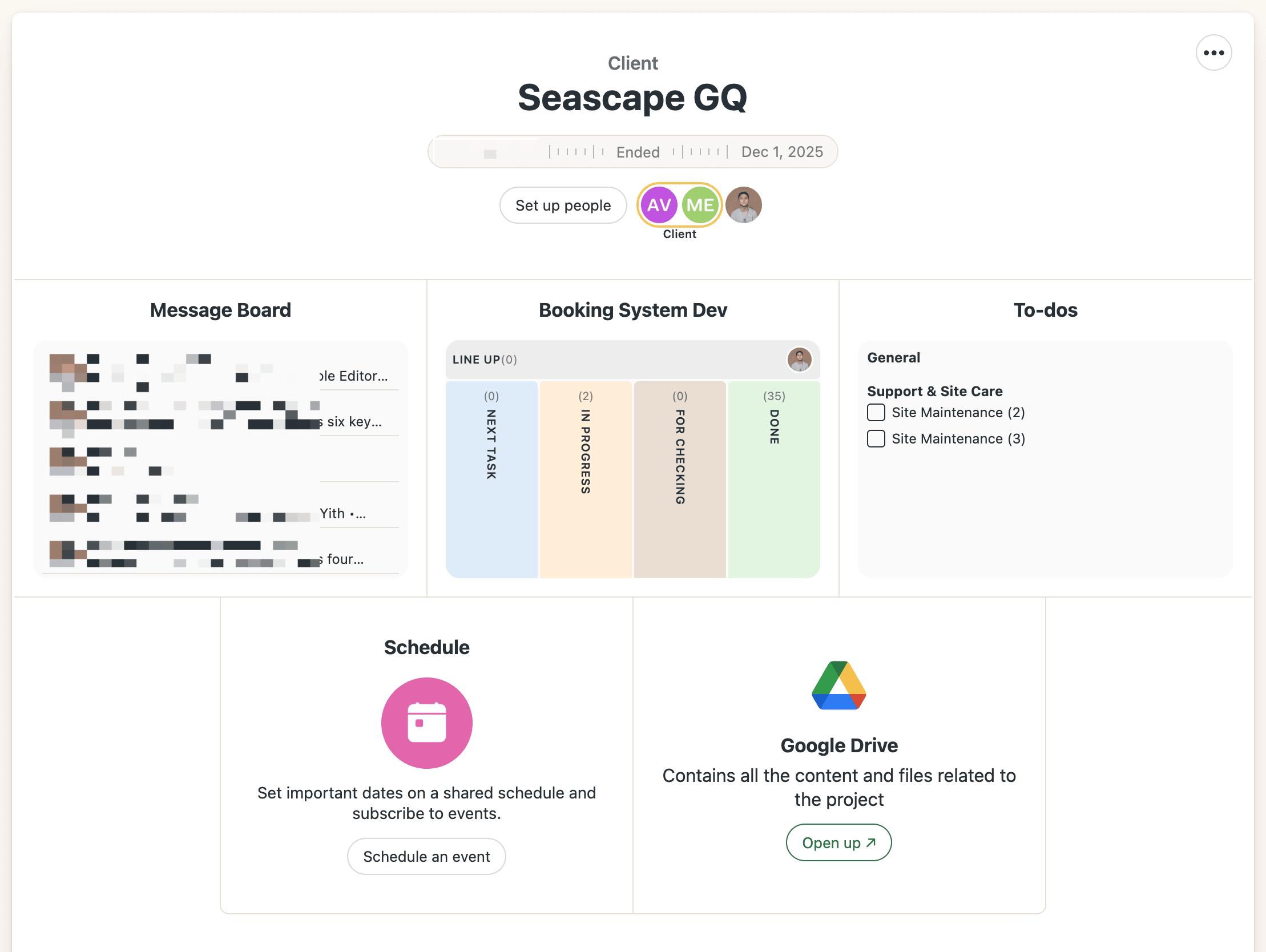Check the Site Maintenance (2) to-do checkbox
This screenshot has width=1266, height=952.
pos(876,413)
